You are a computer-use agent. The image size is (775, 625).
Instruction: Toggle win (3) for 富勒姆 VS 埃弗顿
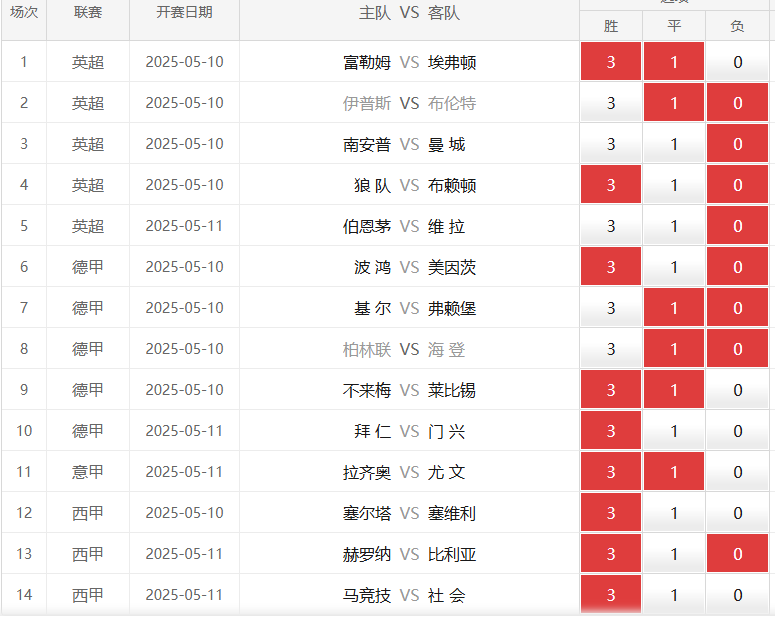click(611, 61)
